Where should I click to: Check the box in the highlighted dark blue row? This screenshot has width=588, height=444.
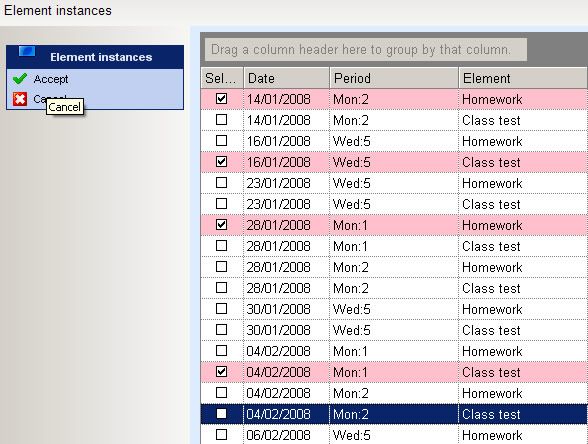[x=222, y=414]
